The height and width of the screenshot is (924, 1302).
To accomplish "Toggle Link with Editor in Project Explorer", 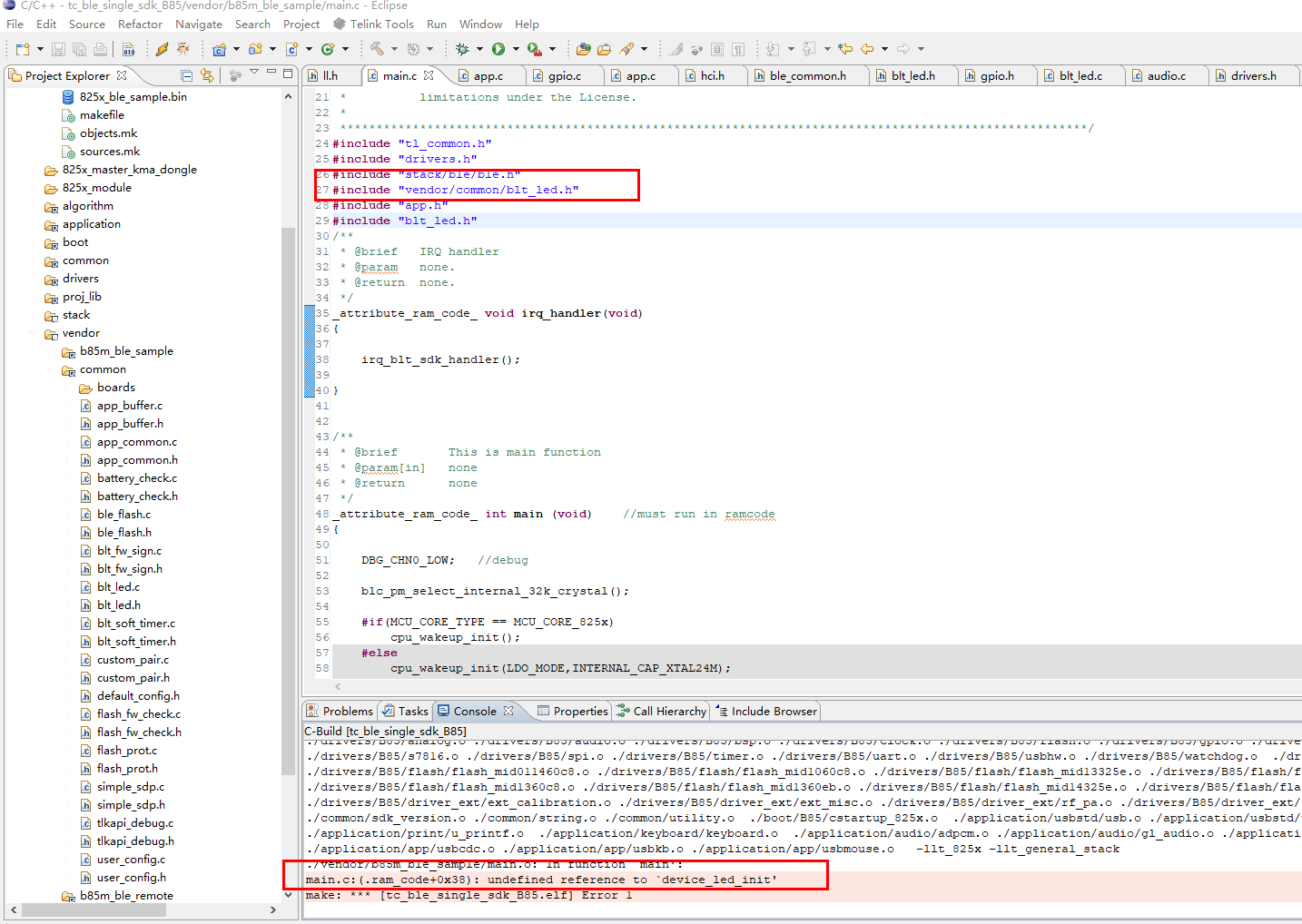I will coord(207,75).
